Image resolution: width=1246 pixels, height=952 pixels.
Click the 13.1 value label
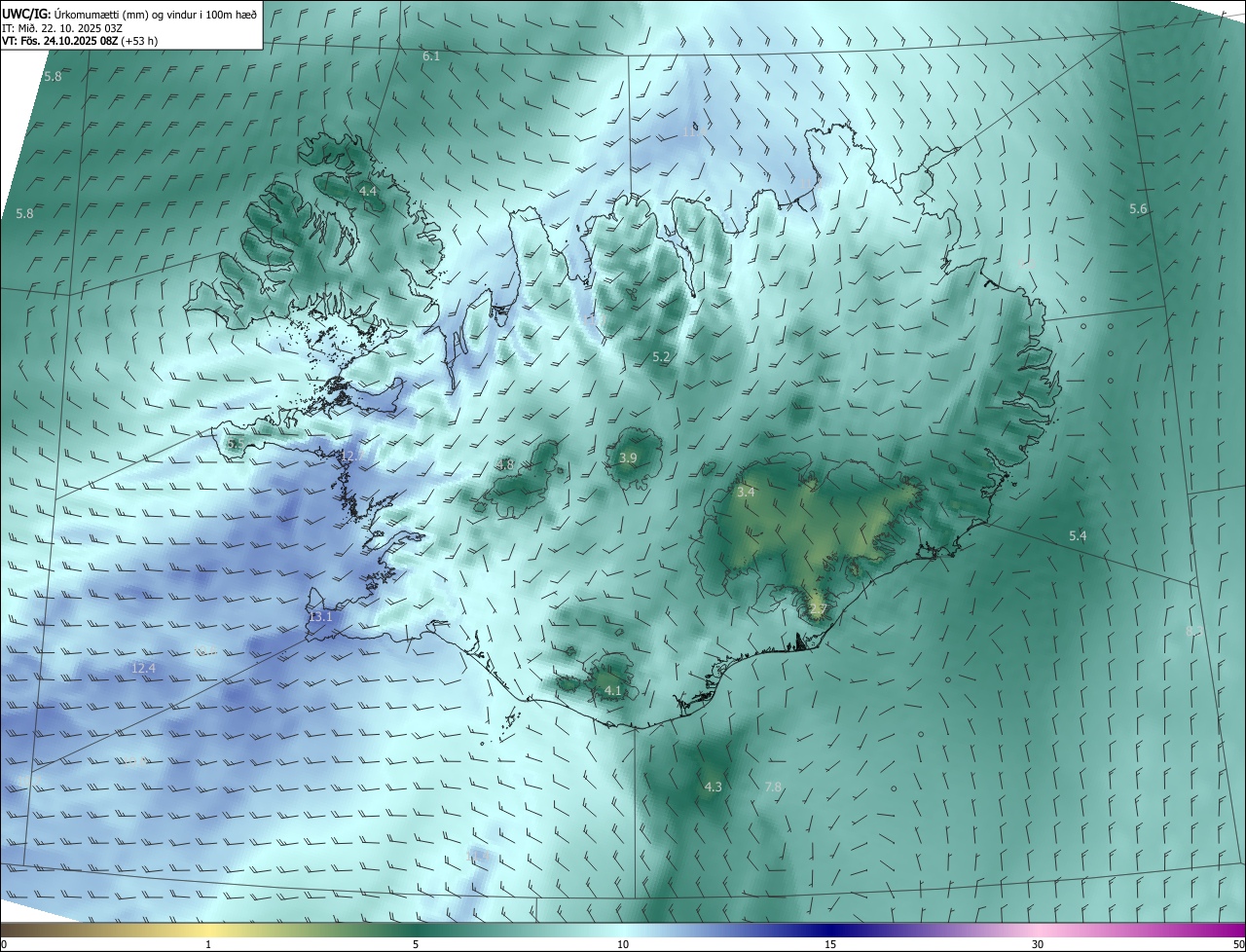[320, 616]
